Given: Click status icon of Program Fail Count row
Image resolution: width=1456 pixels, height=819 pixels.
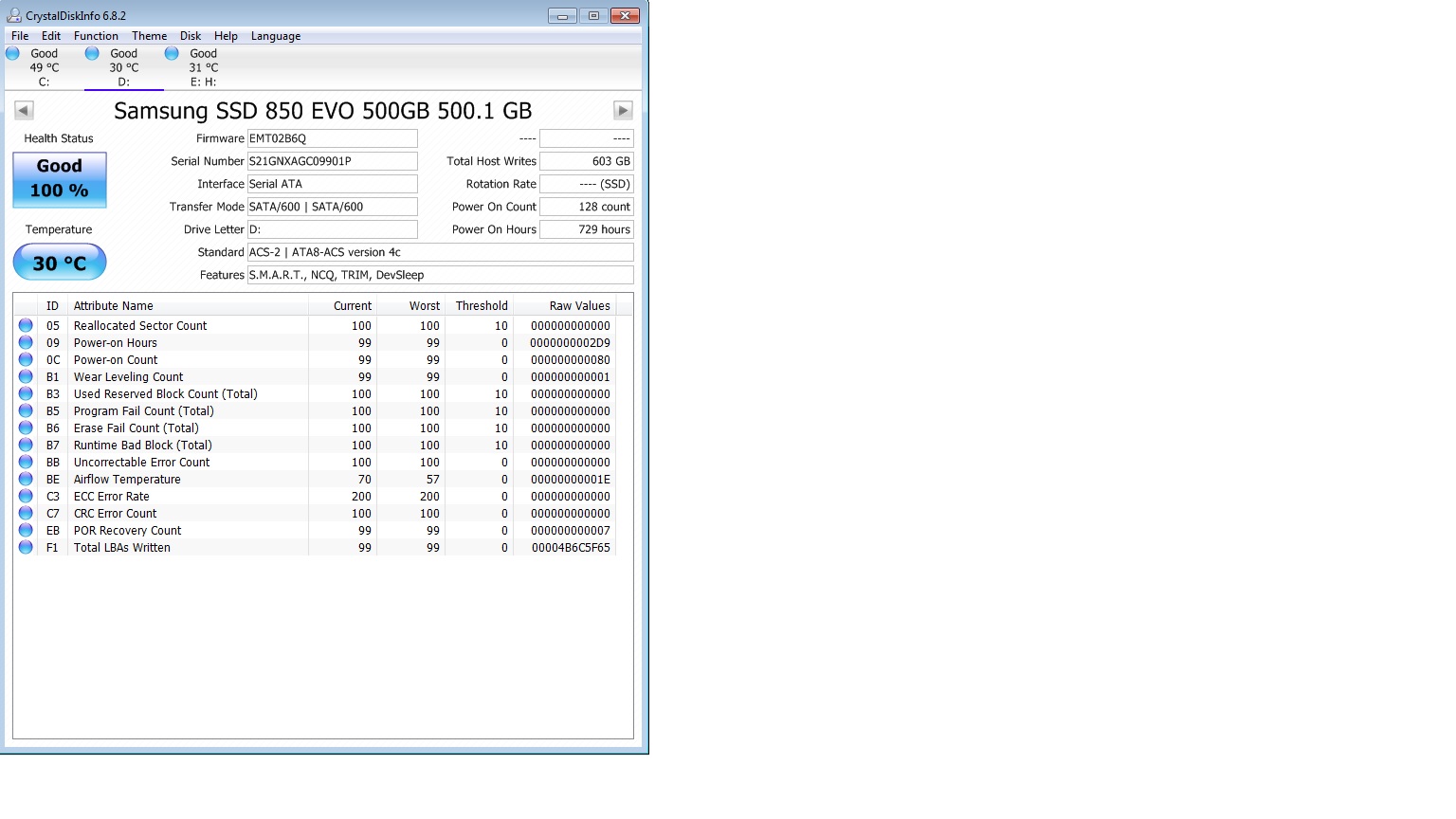Looking at the screenshot, I should pos(26,410).
